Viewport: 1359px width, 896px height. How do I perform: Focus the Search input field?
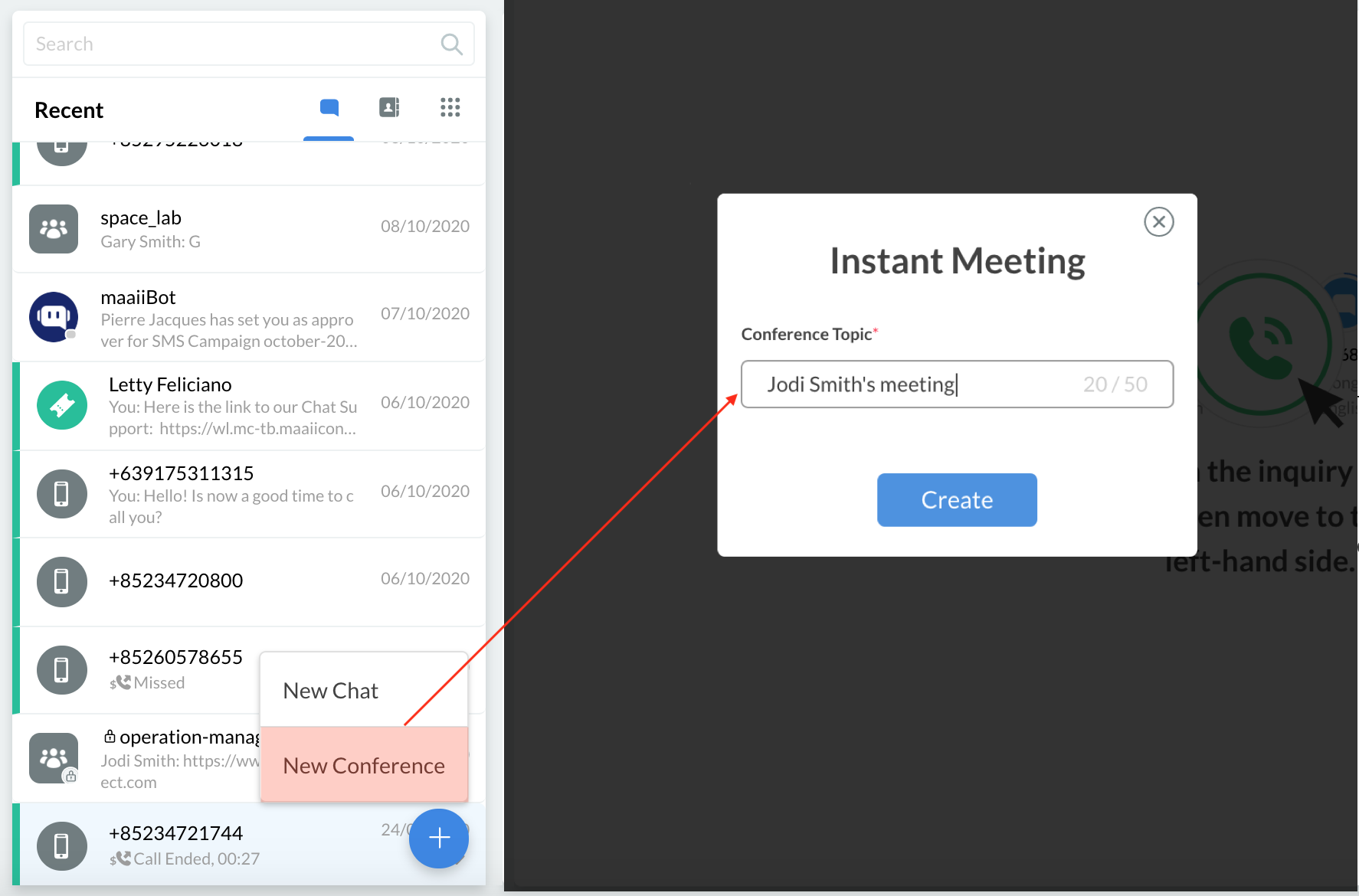pyautogui.click(x=249, y=44)
